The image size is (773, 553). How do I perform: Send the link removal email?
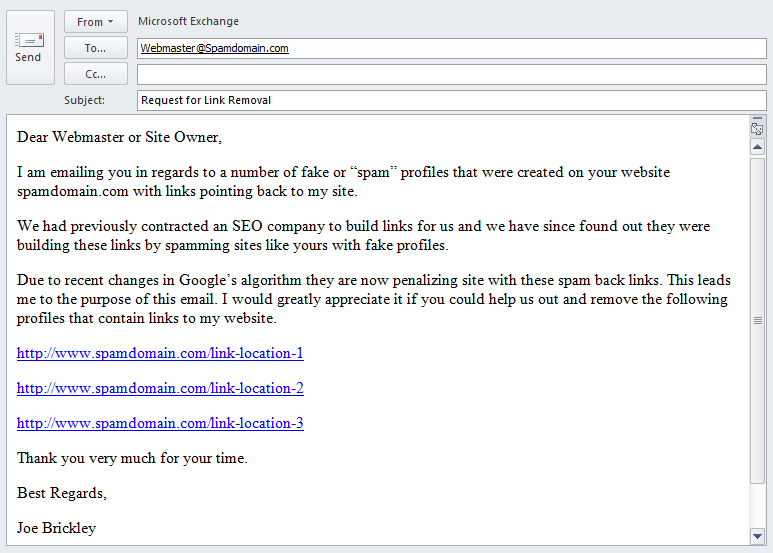click(x=30, y=47)
